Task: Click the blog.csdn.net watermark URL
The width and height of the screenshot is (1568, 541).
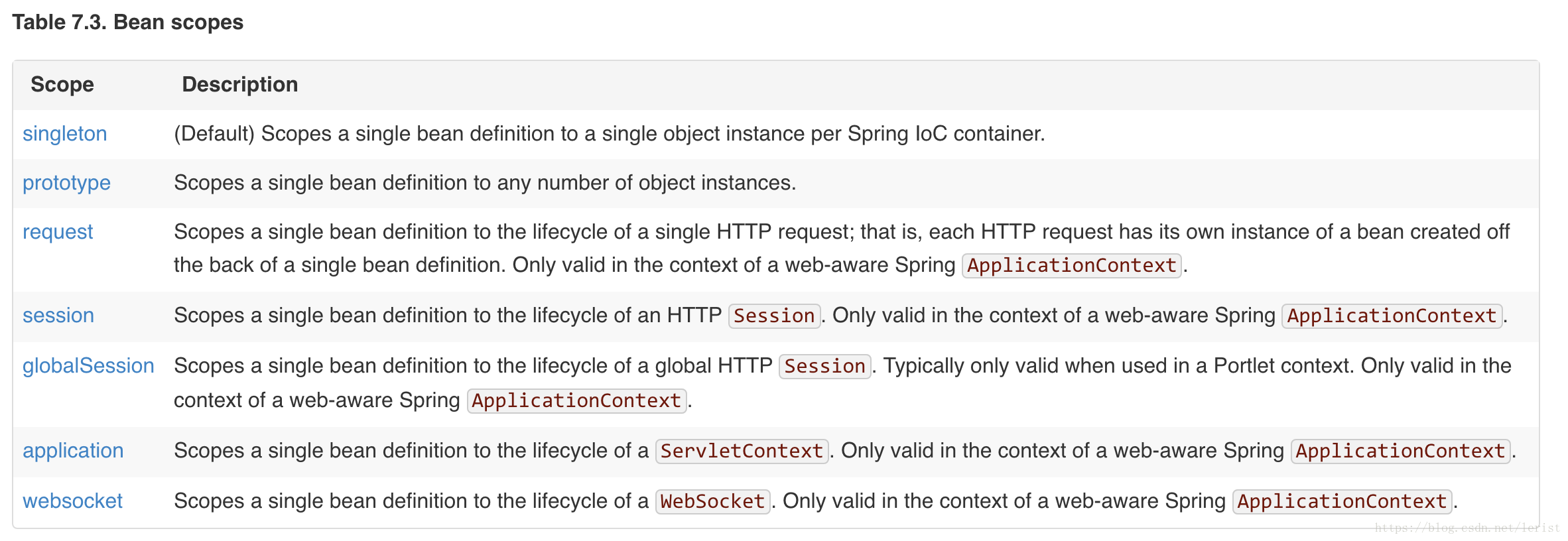Action: tap(1467, 528)
